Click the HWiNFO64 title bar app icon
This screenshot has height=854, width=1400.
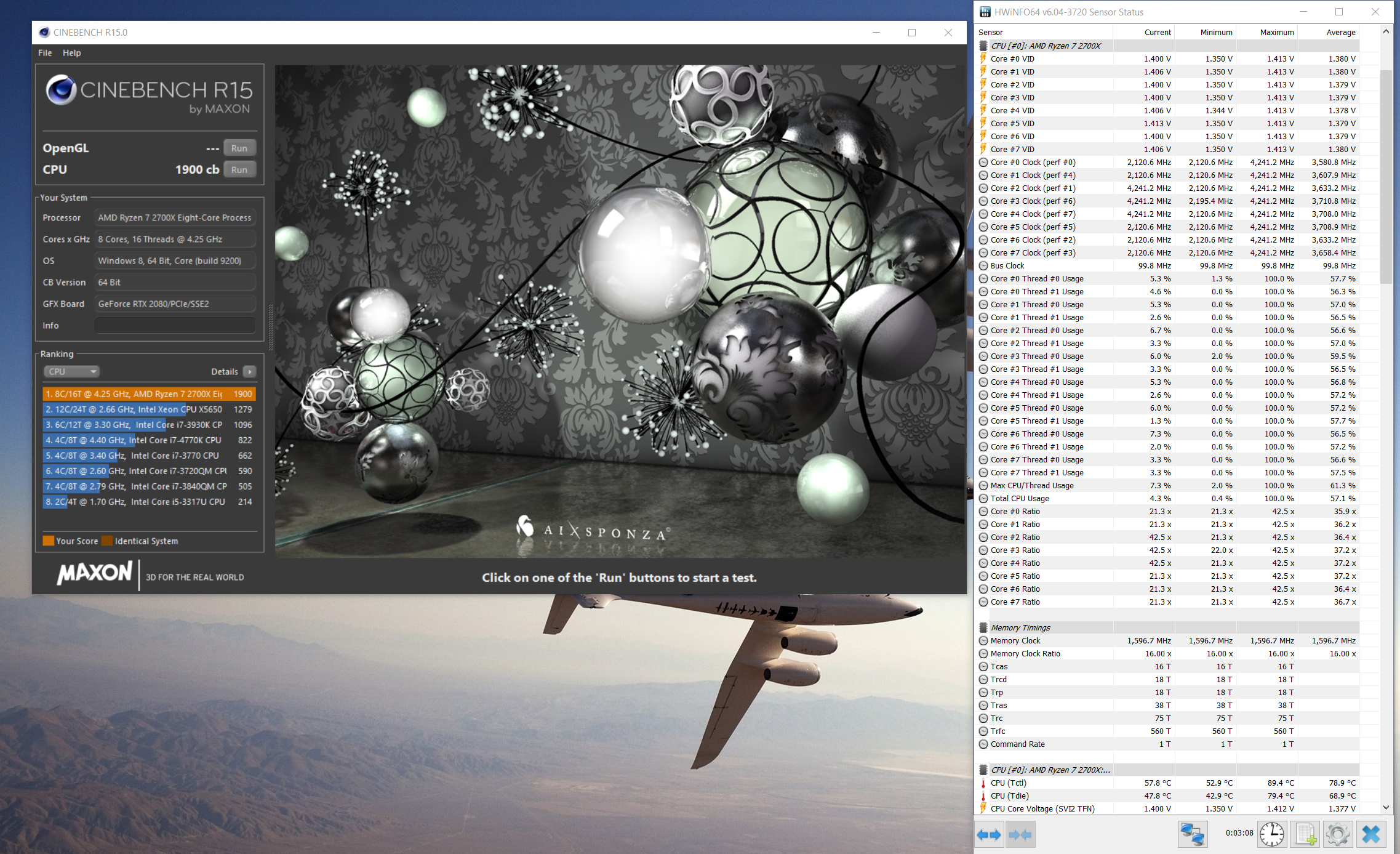click(x=985, y=12)
